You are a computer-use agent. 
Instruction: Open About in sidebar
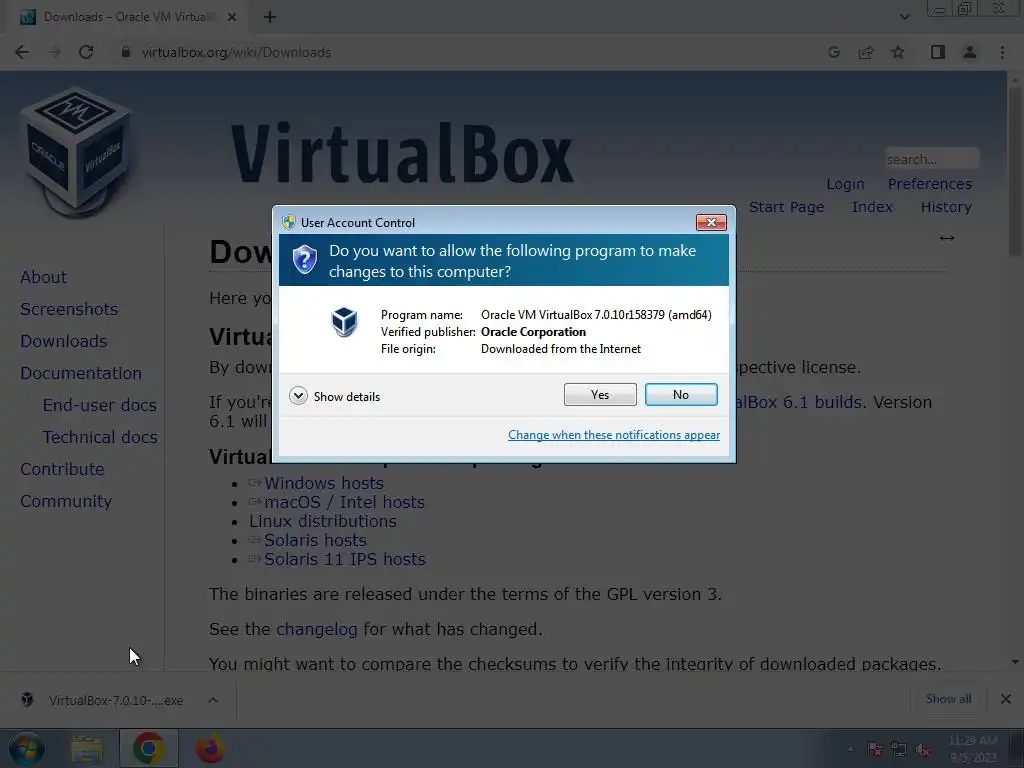pos(43,277)
